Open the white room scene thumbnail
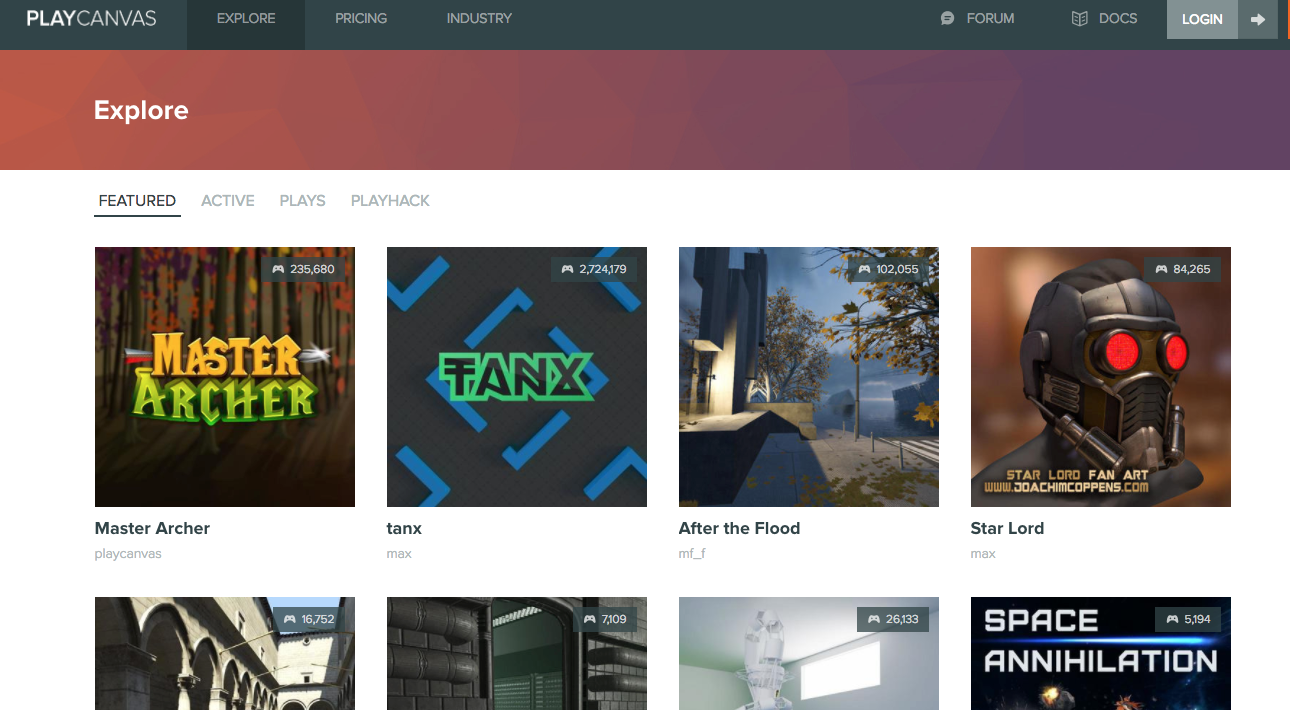Image resolution: width=1290 pixels, height=710 pixels. coord(809,654)
